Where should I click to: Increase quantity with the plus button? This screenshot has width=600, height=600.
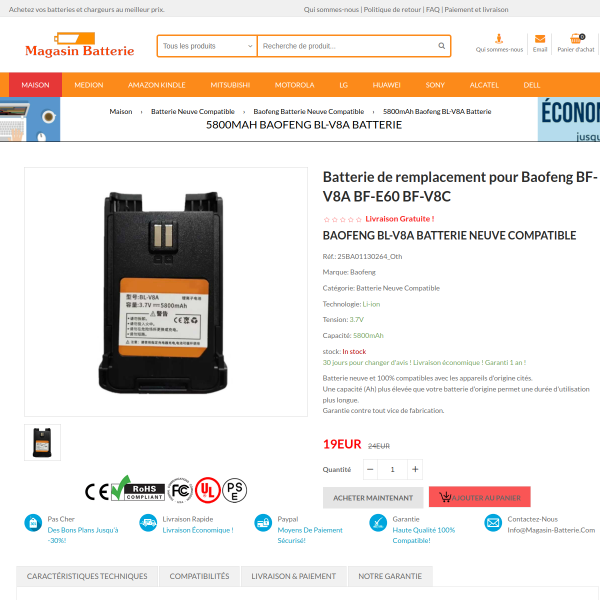pyautogui.click(x=415, y=470)
